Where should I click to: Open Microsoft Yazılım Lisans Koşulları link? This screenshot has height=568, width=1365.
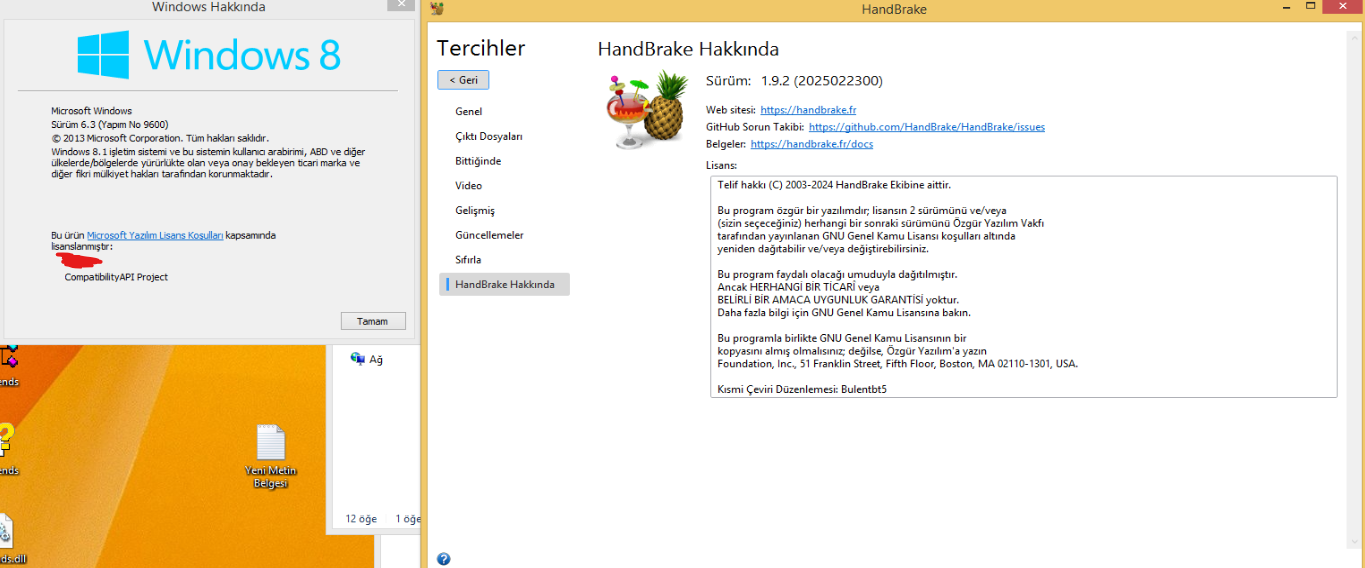155,235
